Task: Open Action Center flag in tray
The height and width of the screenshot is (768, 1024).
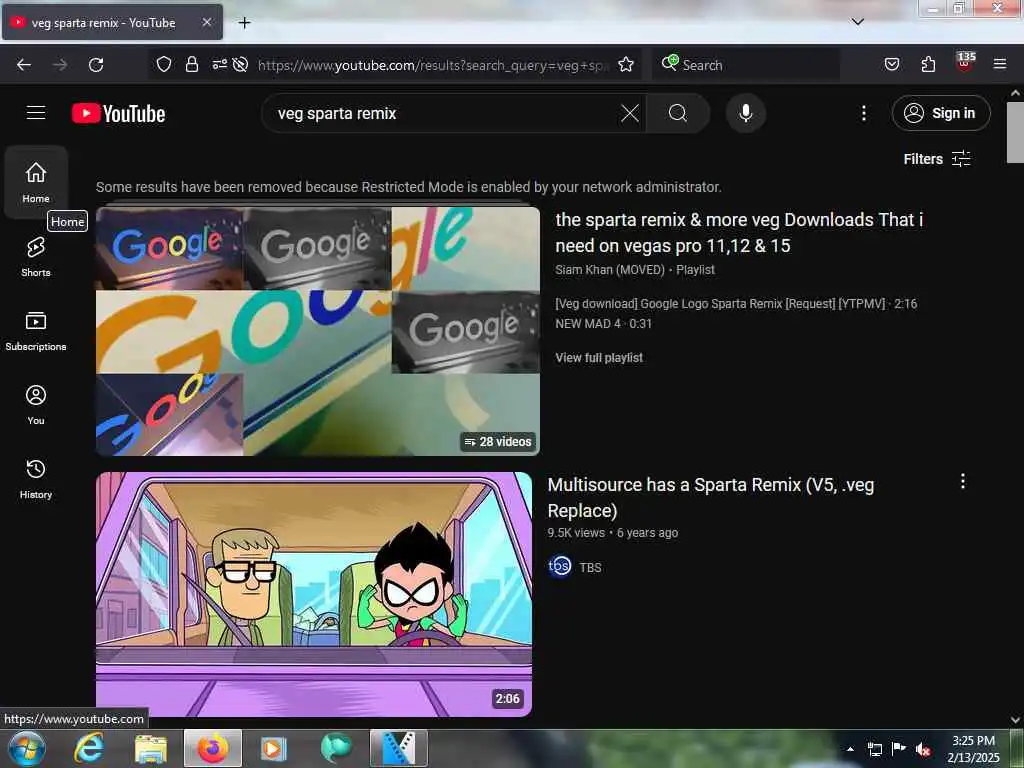Action: (x=899, y=748)
